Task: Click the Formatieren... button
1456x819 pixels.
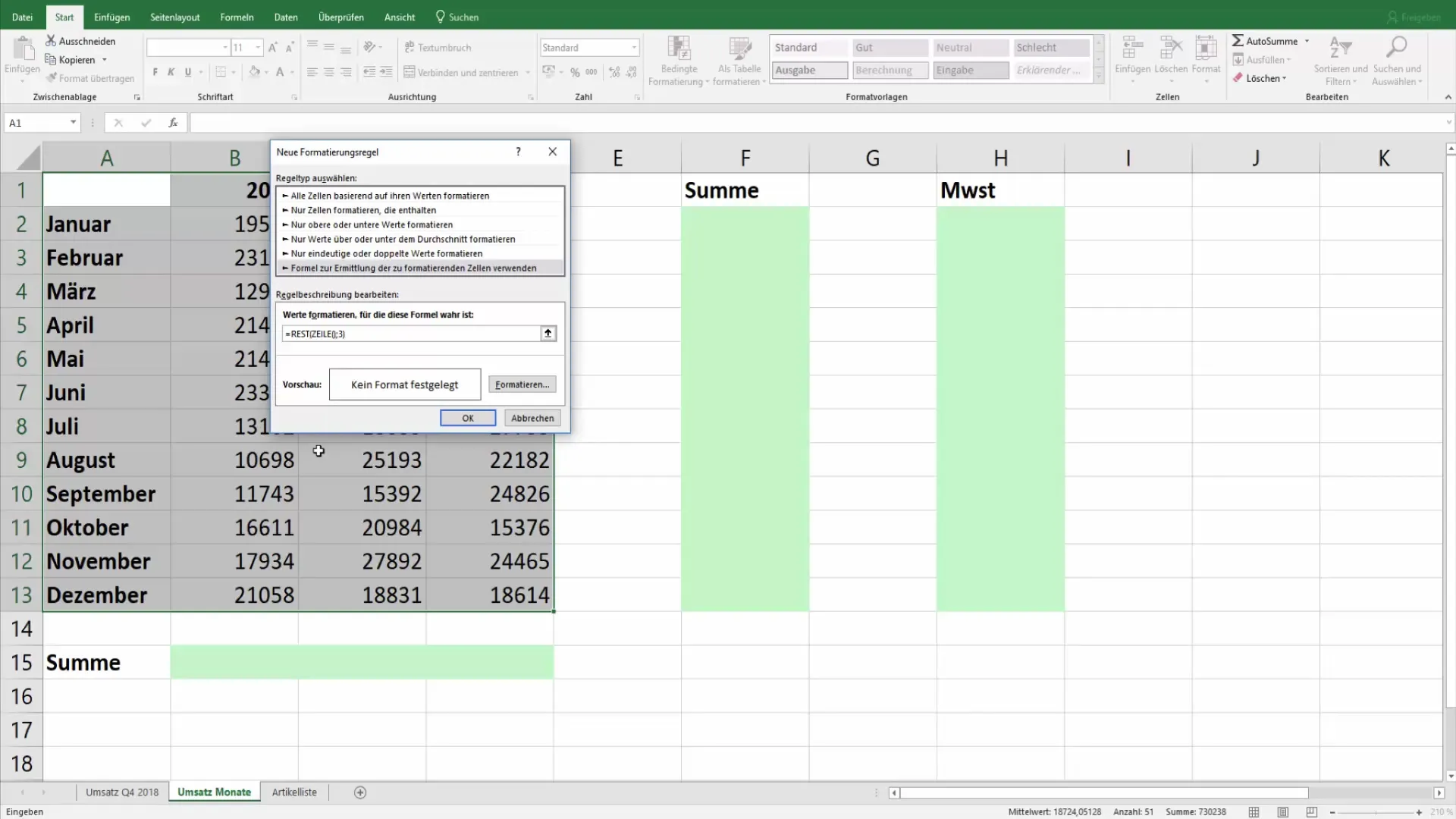Action: (x=522, y=384)
